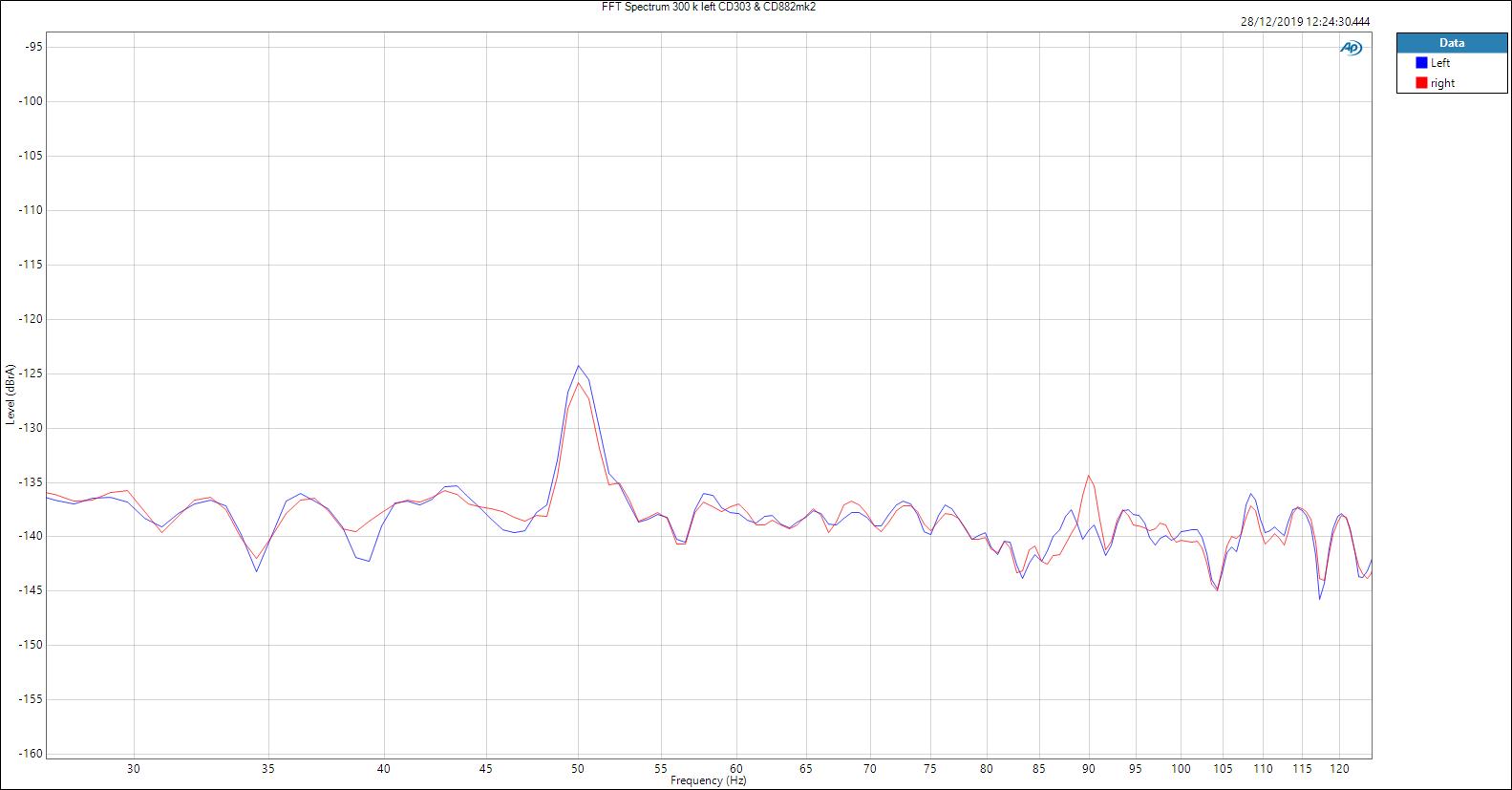Click the -140 tick on the level axis
The width and height of the screenshot is (1512, 790).
(x=29, y=536)
